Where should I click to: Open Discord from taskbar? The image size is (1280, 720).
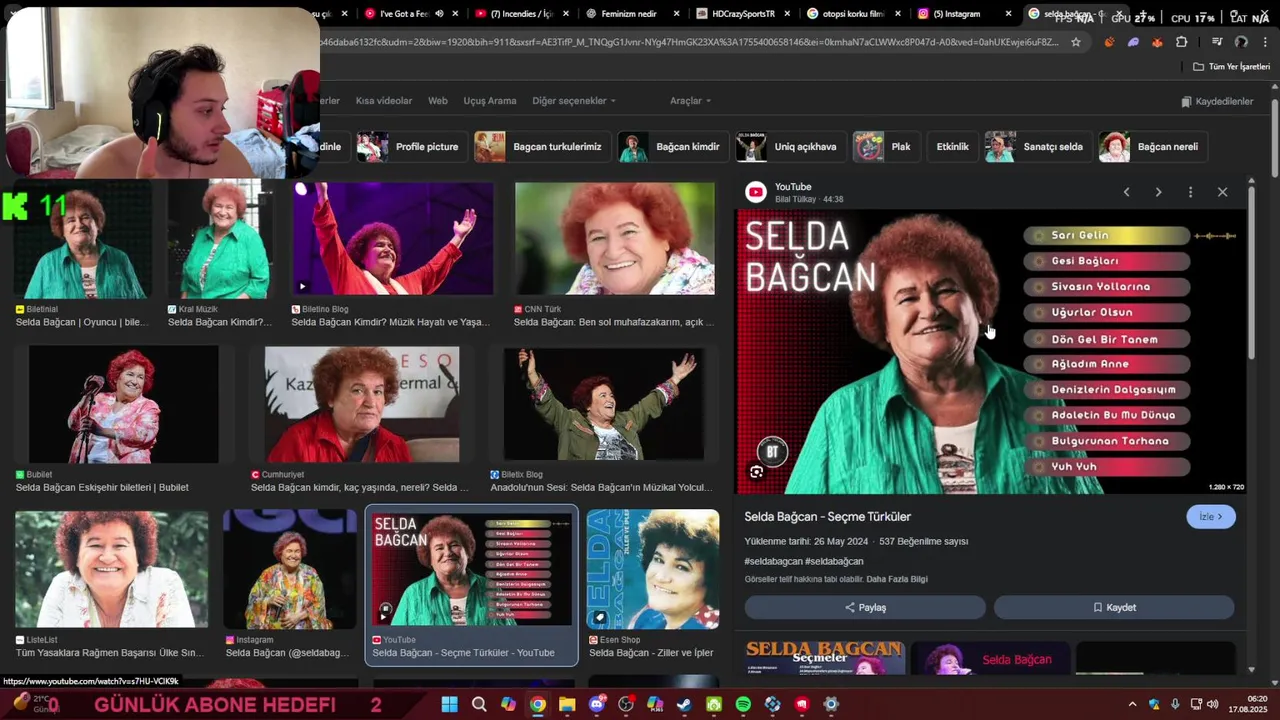click(x=597, y=704)
